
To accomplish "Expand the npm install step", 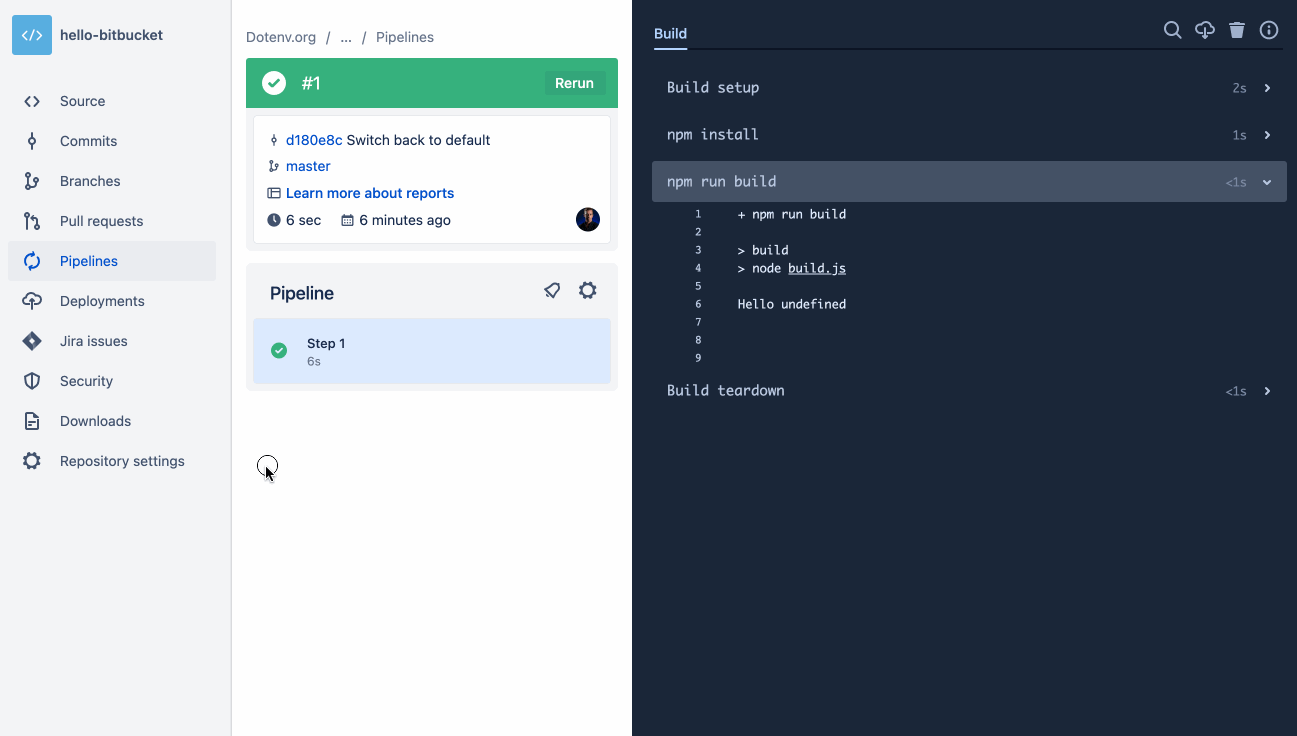I will [x=1267, y=134].
